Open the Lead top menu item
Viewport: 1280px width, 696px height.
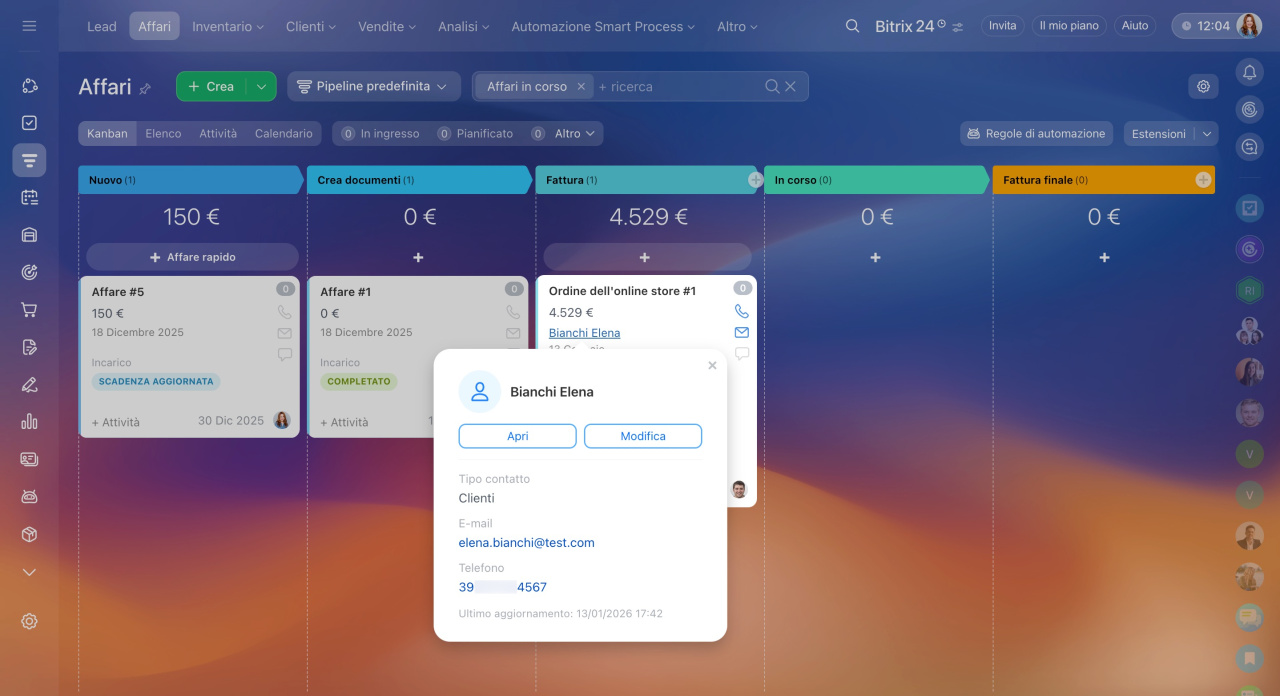[102, 26]
